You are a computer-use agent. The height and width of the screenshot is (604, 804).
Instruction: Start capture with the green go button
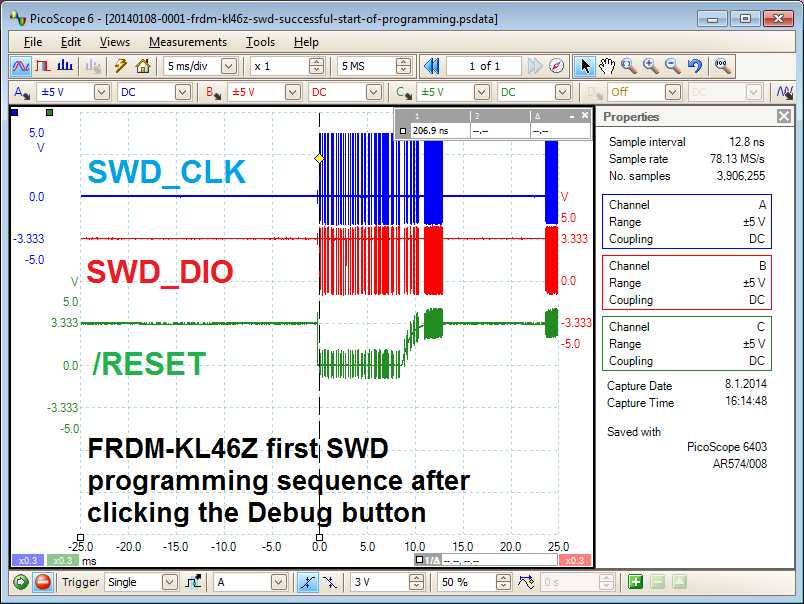tap(21, 582)
